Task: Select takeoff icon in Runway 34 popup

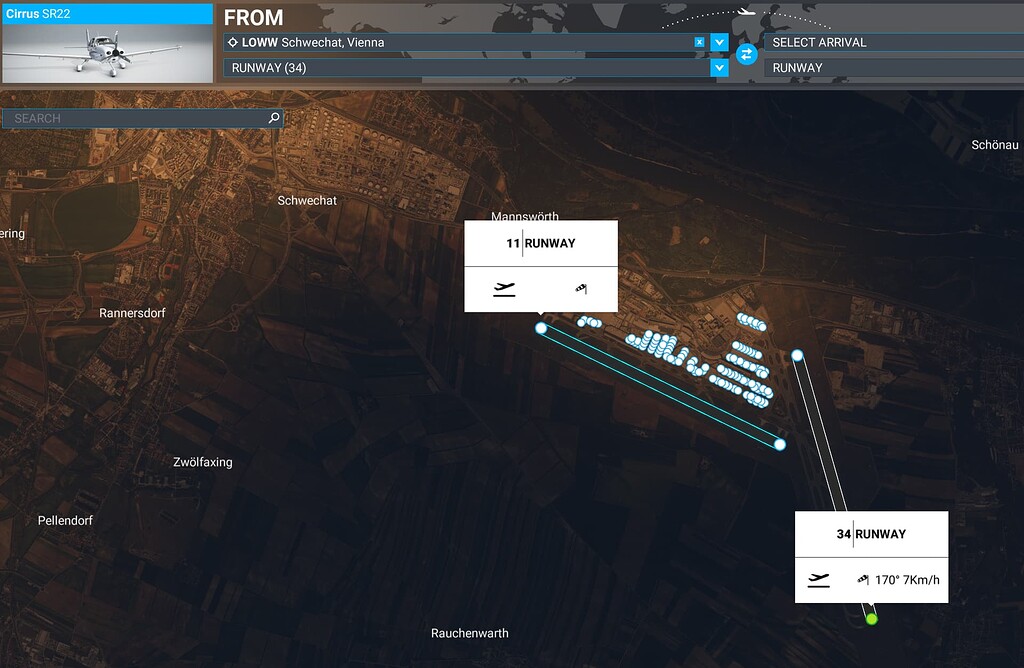Action: [x=818, y=578]
